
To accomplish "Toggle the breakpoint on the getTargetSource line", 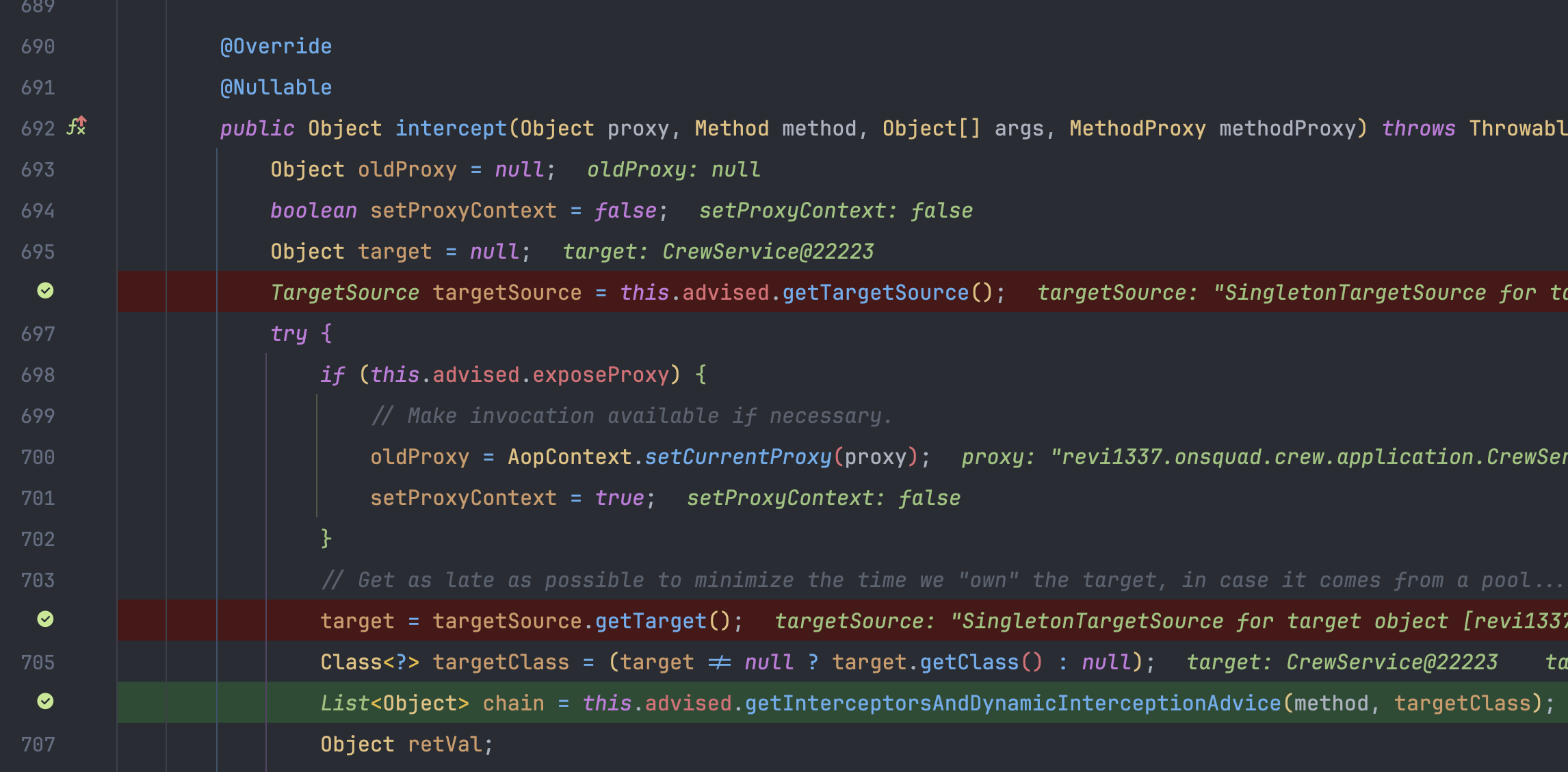I will pyautogui.click(x=45, y=291).
